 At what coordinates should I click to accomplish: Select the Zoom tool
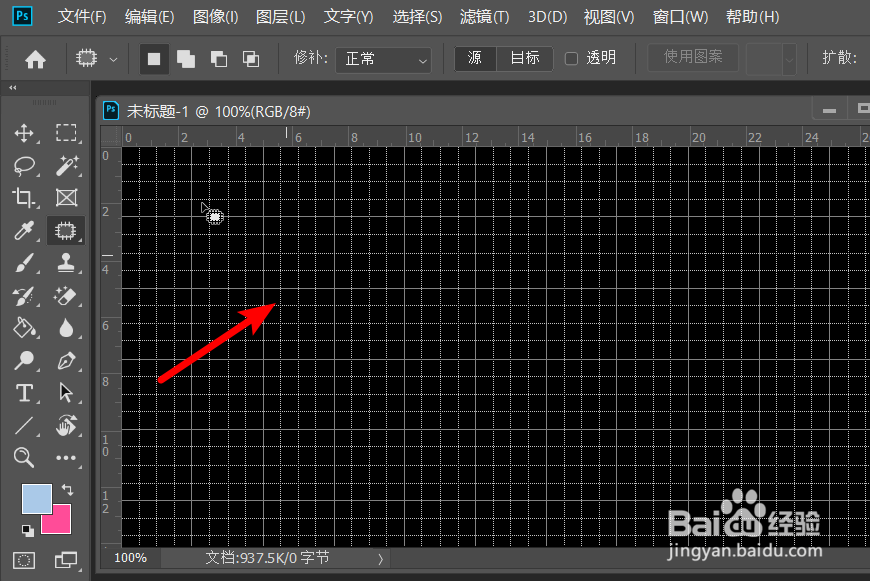click(x=24, y=457)
